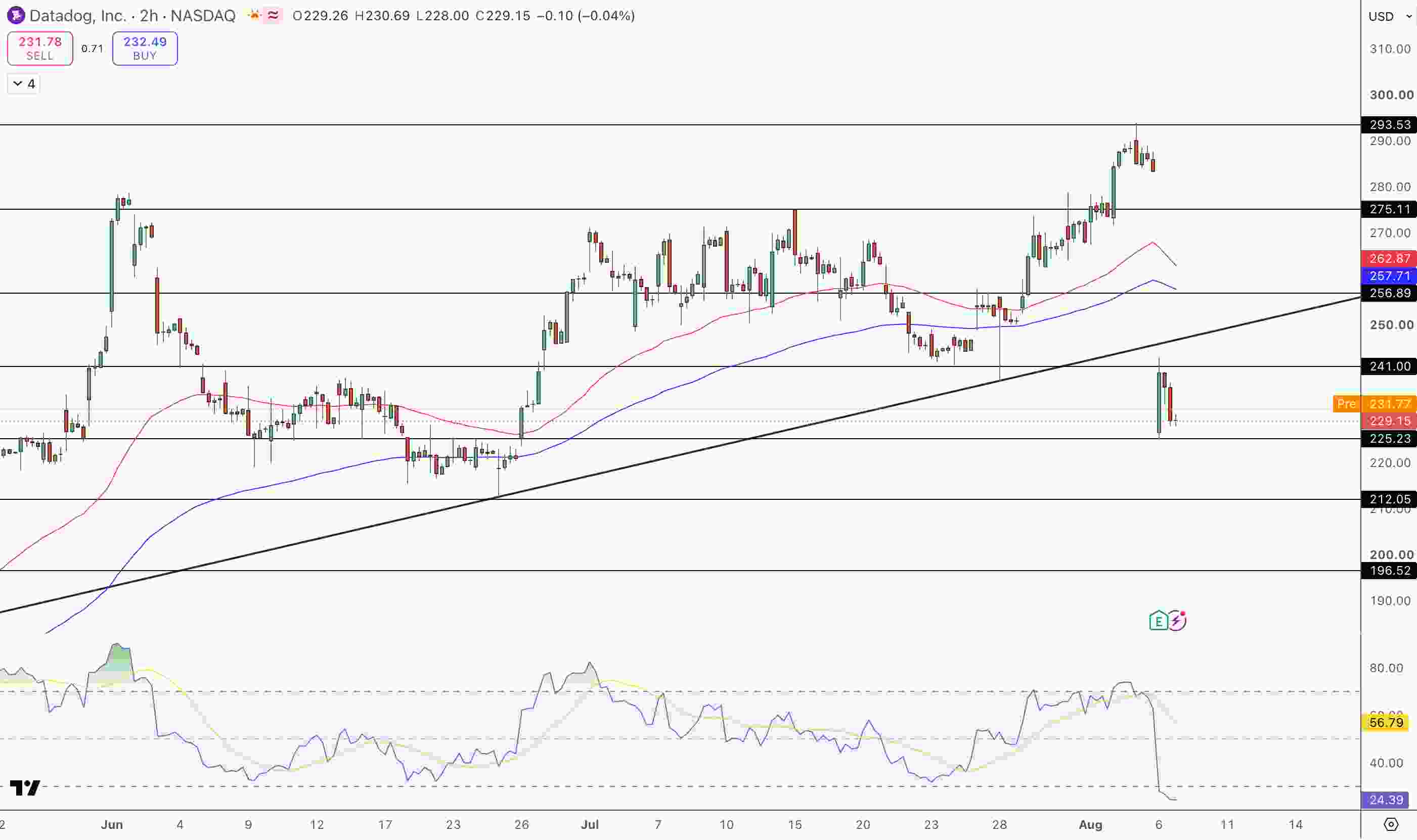1417x840 pixels.
Task: Click the 220.00 price axis tick
Action: click(1390, 463)
